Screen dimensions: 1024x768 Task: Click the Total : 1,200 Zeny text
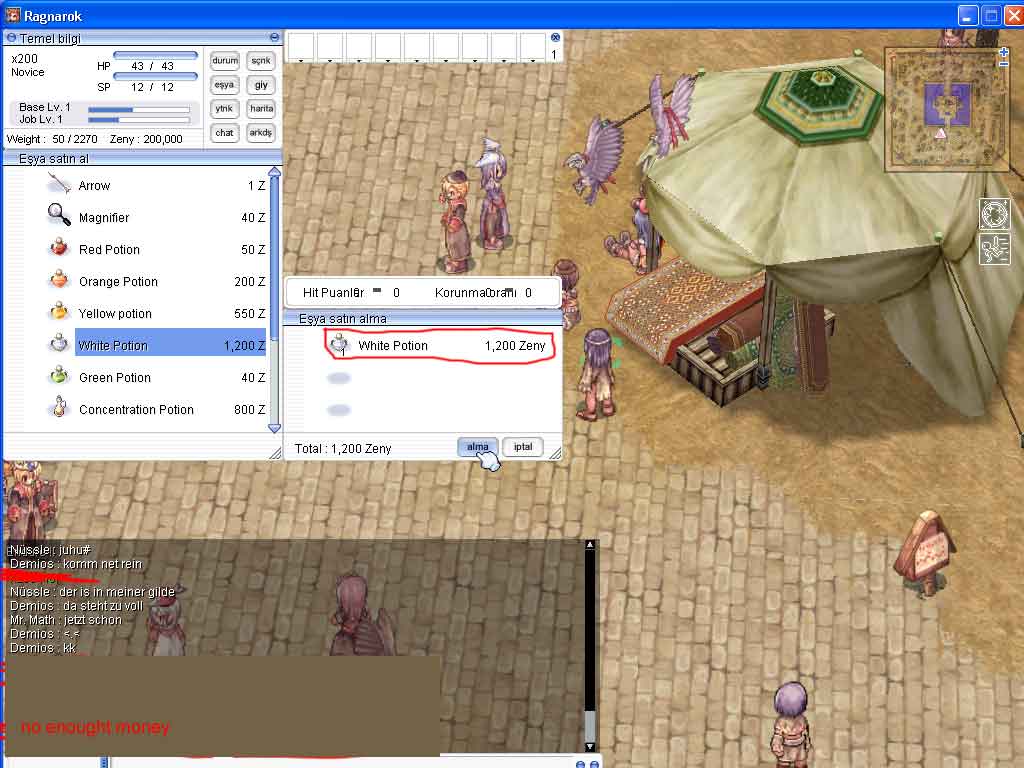point(343,449)
